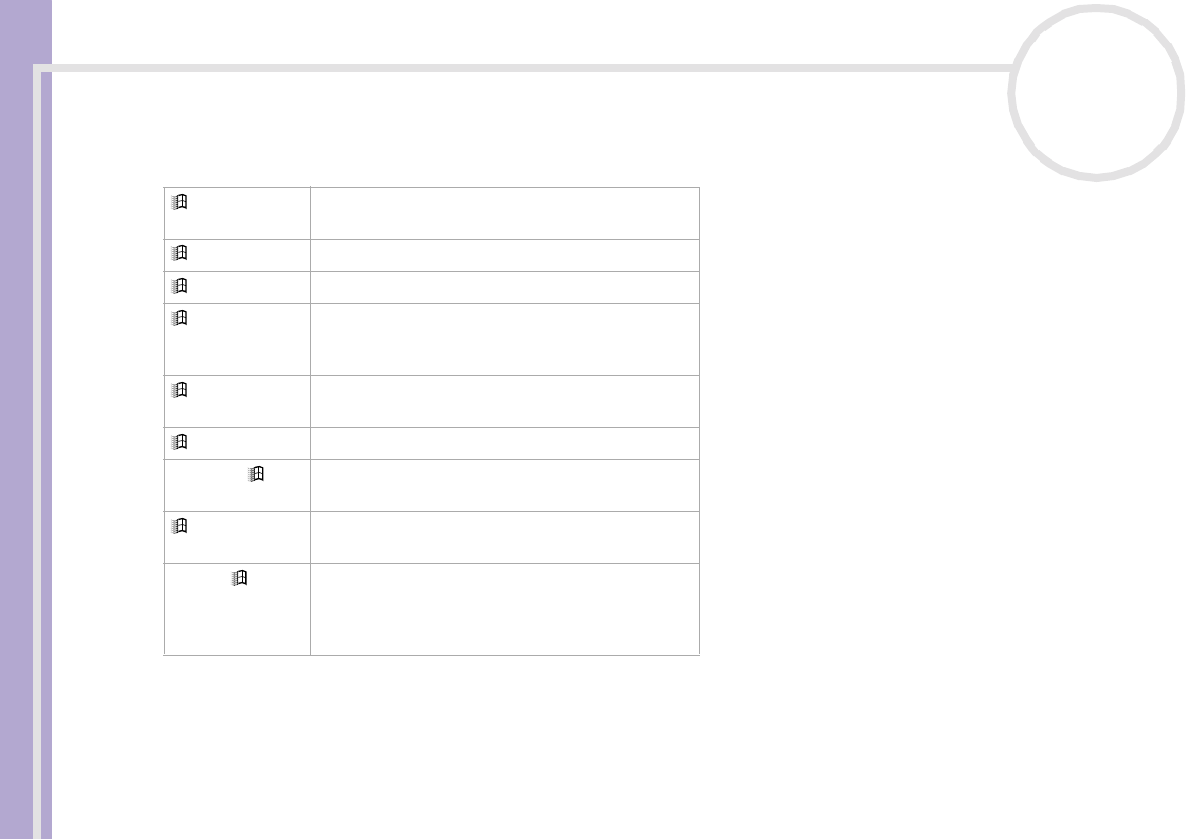Click the circular navigation badge at the page corner
Screen dimensions: 1186x839
(x=1096, y=92)
